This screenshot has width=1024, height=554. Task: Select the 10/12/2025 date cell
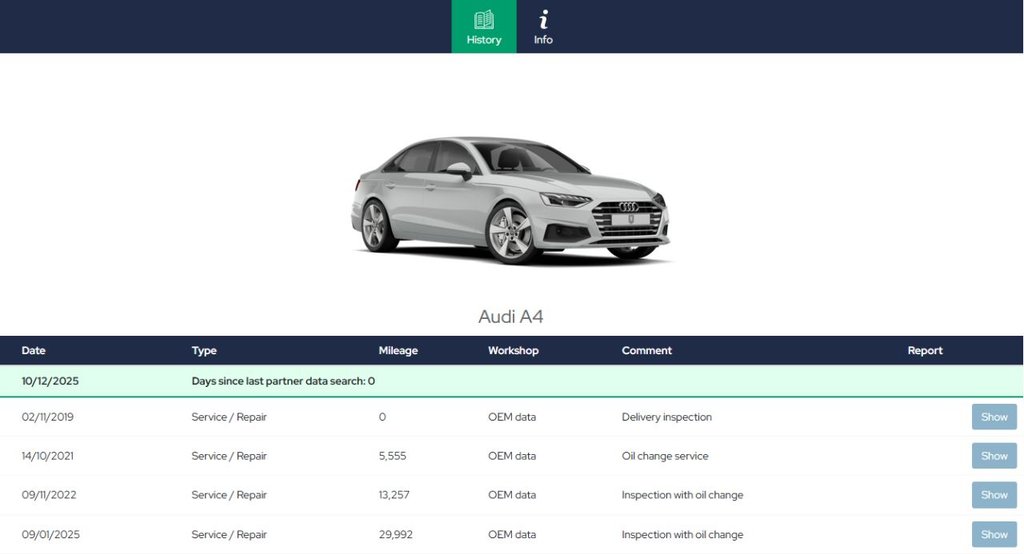point(50,381)
